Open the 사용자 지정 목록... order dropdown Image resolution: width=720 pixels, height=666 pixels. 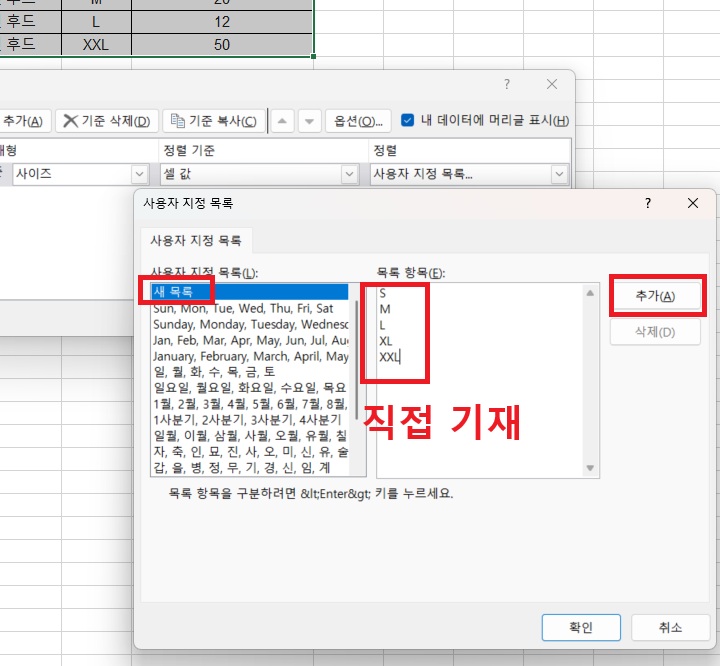coord(559,174)
